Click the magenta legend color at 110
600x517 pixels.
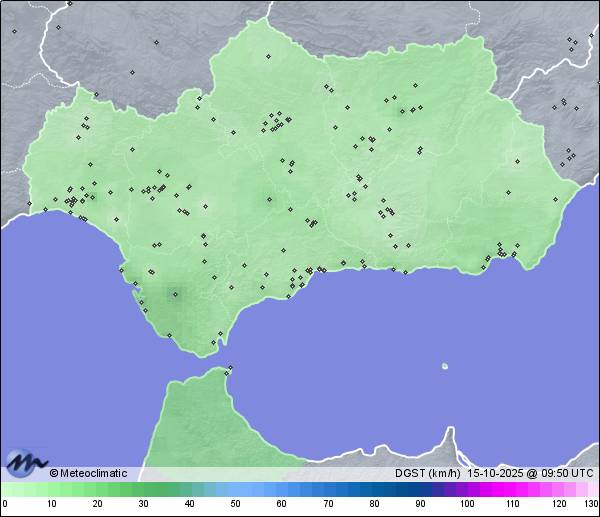pos(512,490)
